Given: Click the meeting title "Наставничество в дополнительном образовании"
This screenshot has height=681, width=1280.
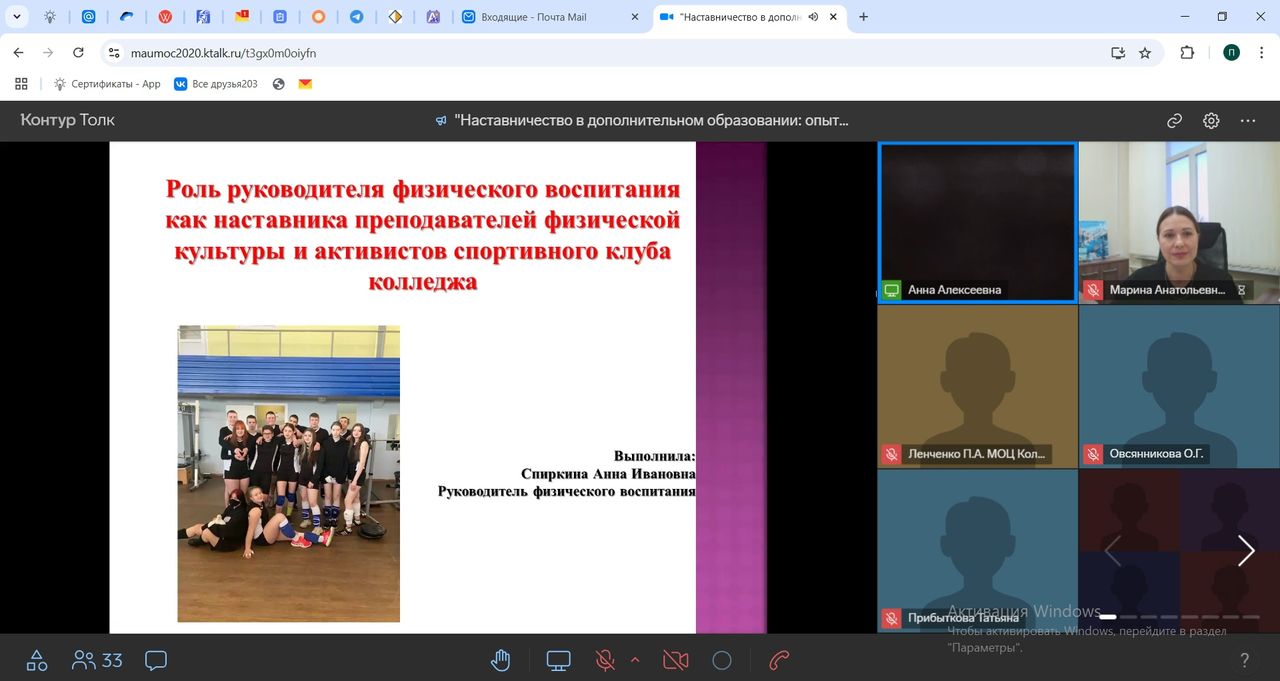Looking at the screenshot, I should pos(651,120).
